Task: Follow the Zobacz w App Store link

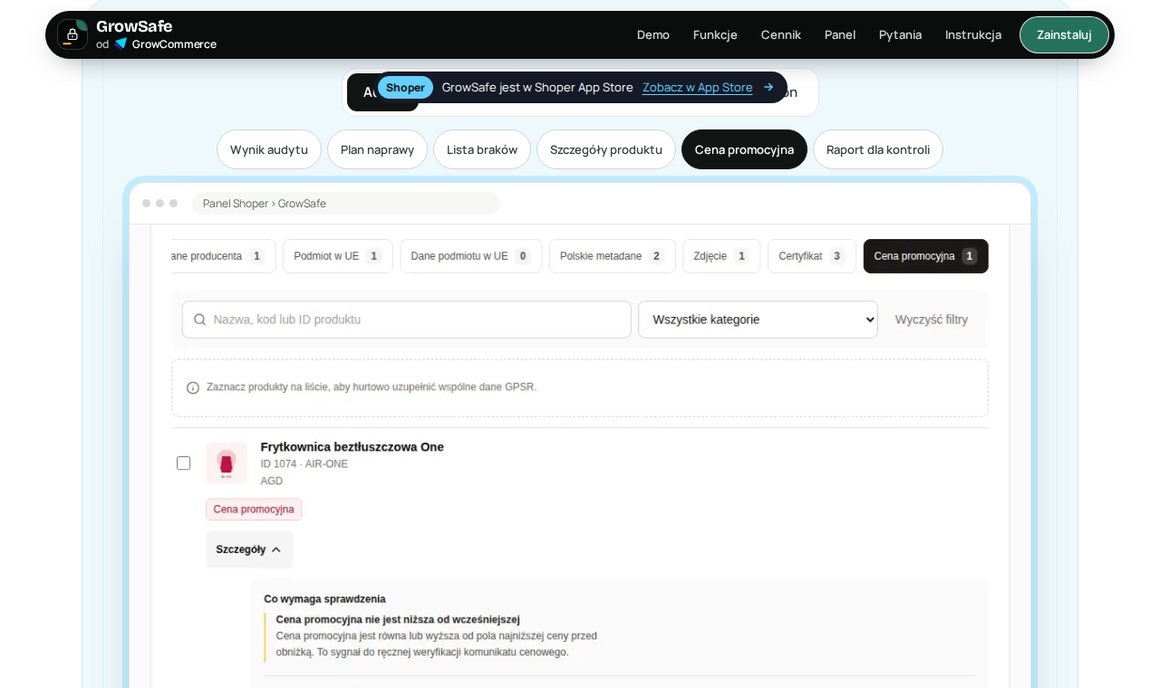Action: (697, 87)
